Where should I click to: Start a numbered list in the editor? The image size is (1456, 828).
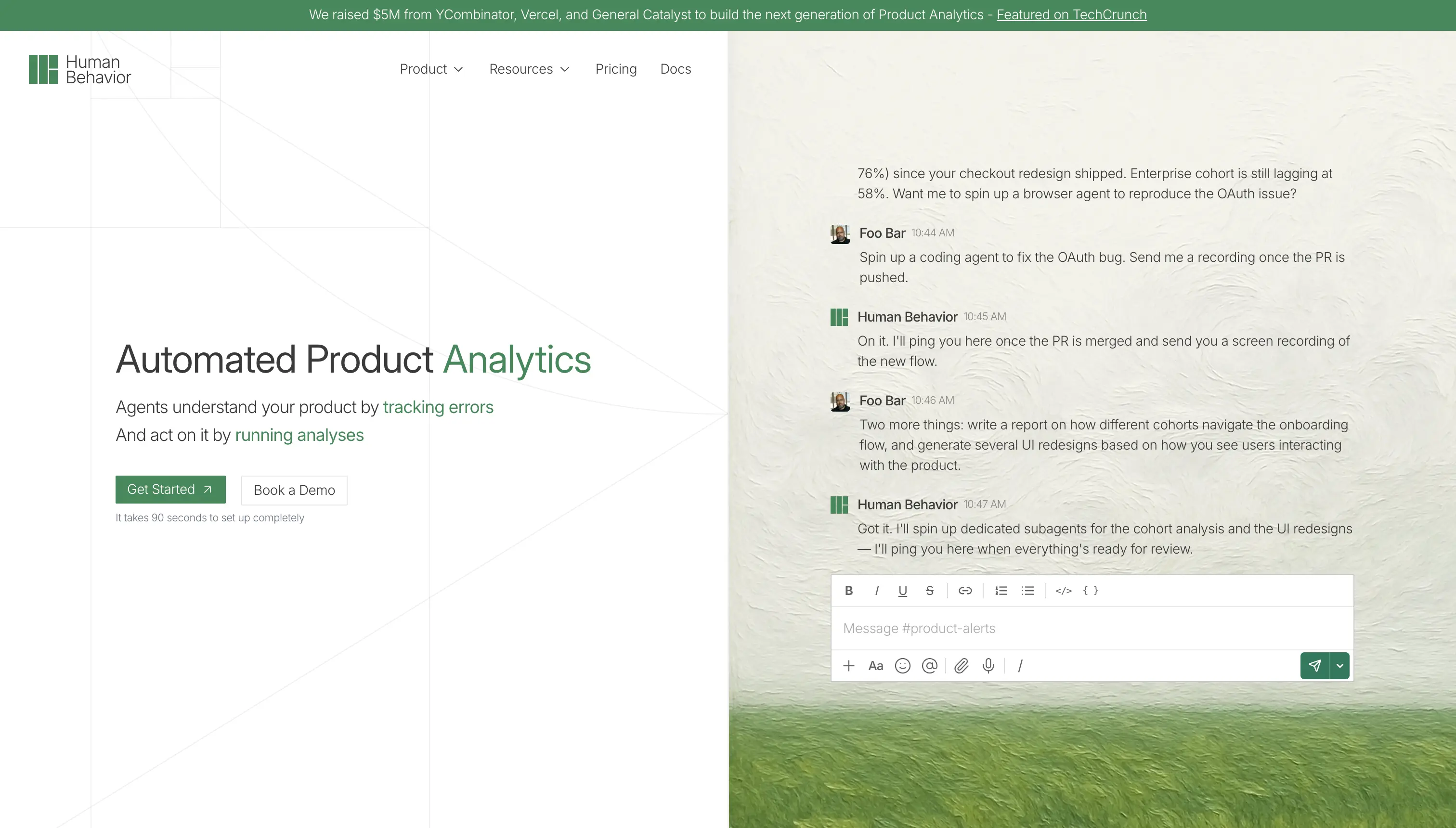pos(1001,590)
